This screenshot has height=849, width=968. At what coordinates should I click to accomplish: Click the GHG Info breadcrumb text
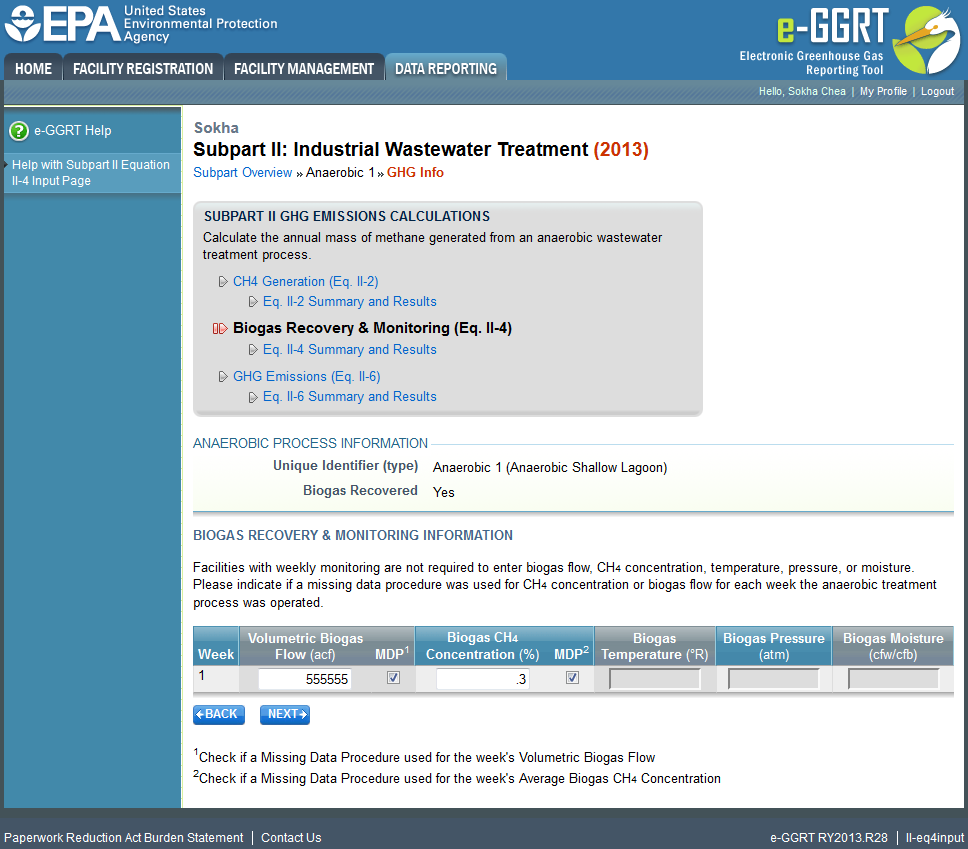[x=415, y=173]
